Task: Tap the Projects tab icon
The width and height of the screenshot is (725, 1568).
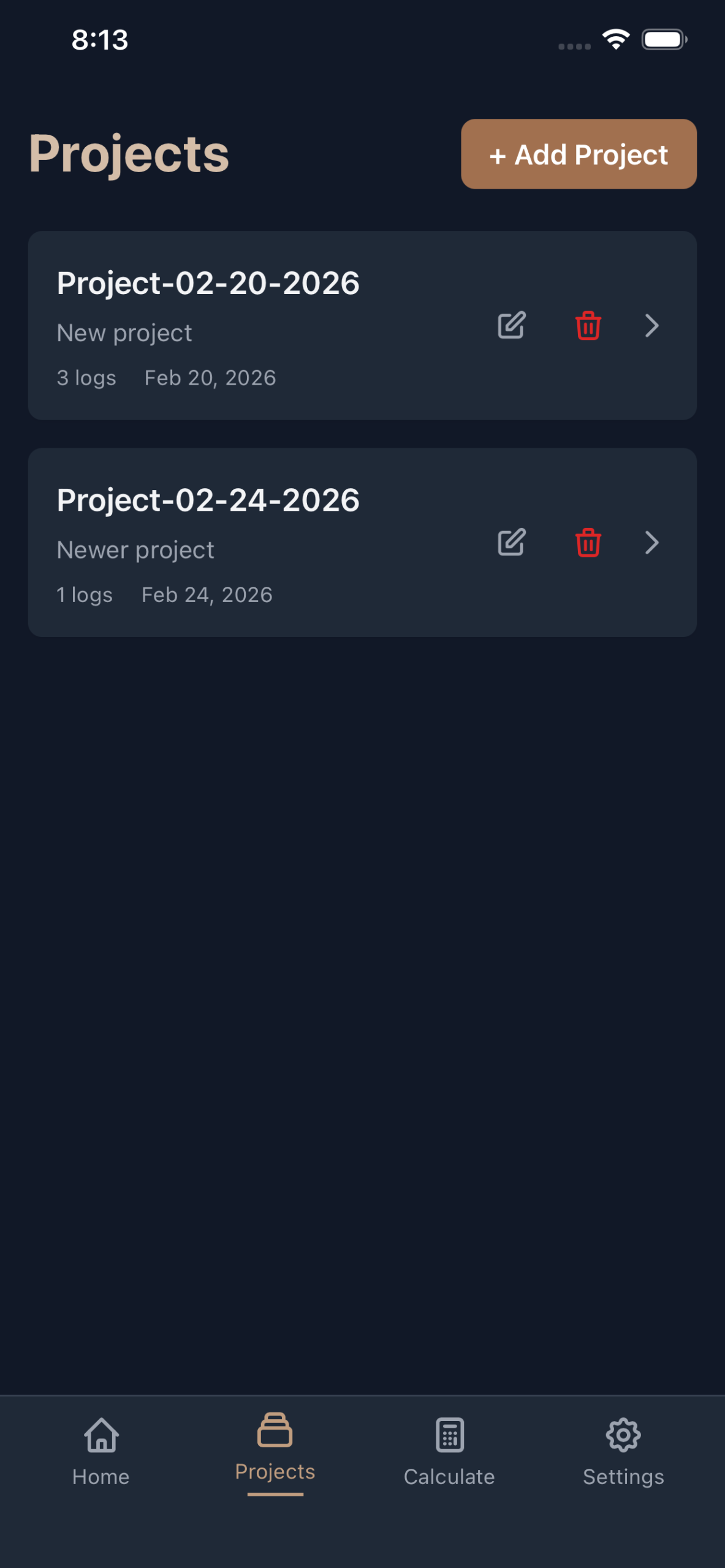Action: 275,1430
